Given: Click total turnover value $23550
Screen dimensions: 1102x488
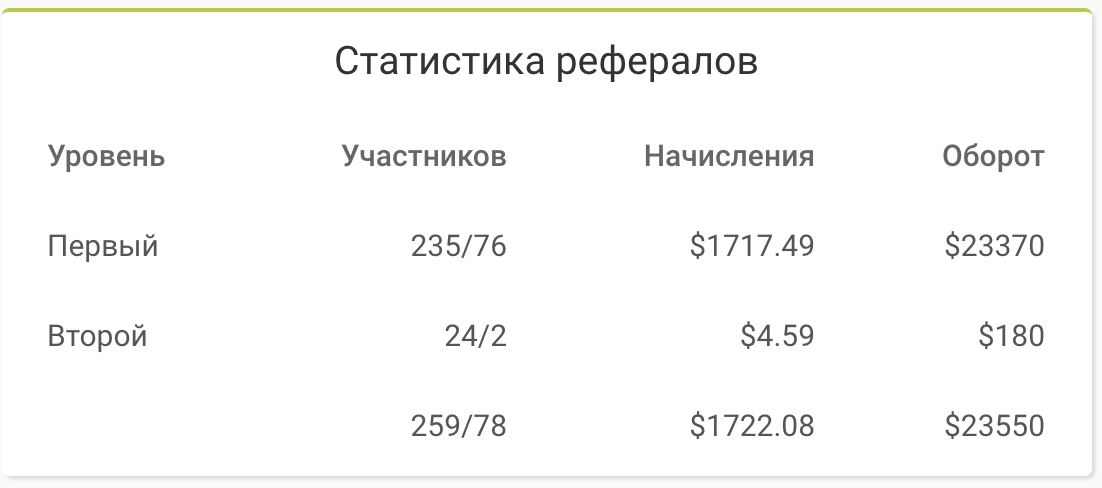Looking at the screenshot, I should tap(994, 426).
